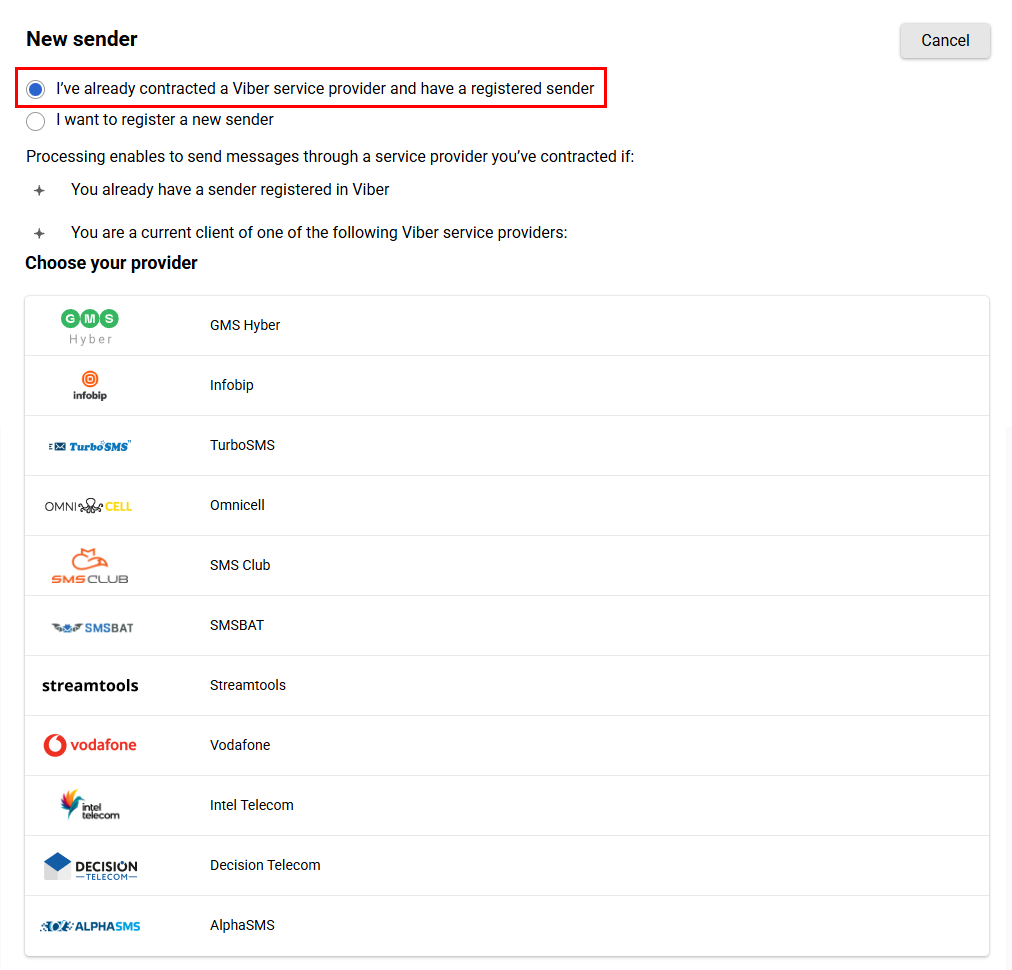This screenshot has height=970, width=1012.
Task: Choose Omnicell provider name
Action: pos(237,505)
